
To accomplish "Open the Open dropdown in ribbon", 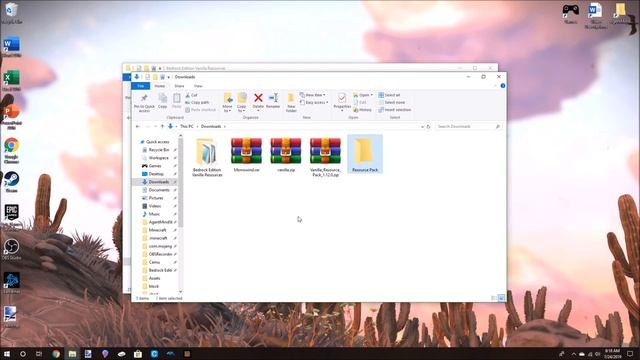I will pos(363,95).
